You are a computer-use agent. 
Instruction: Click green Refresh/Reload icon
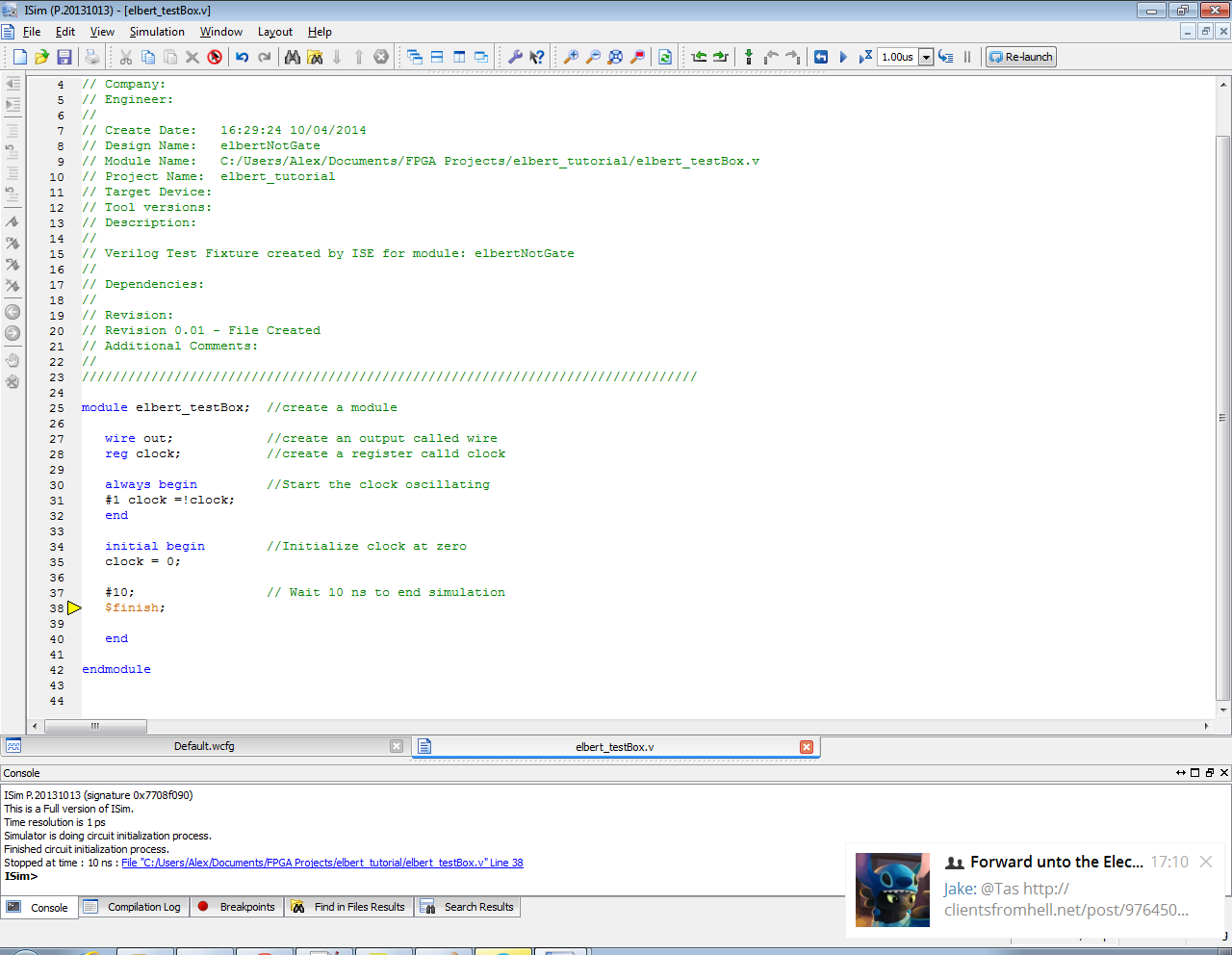pyautogui.click(x=665, y=57)
